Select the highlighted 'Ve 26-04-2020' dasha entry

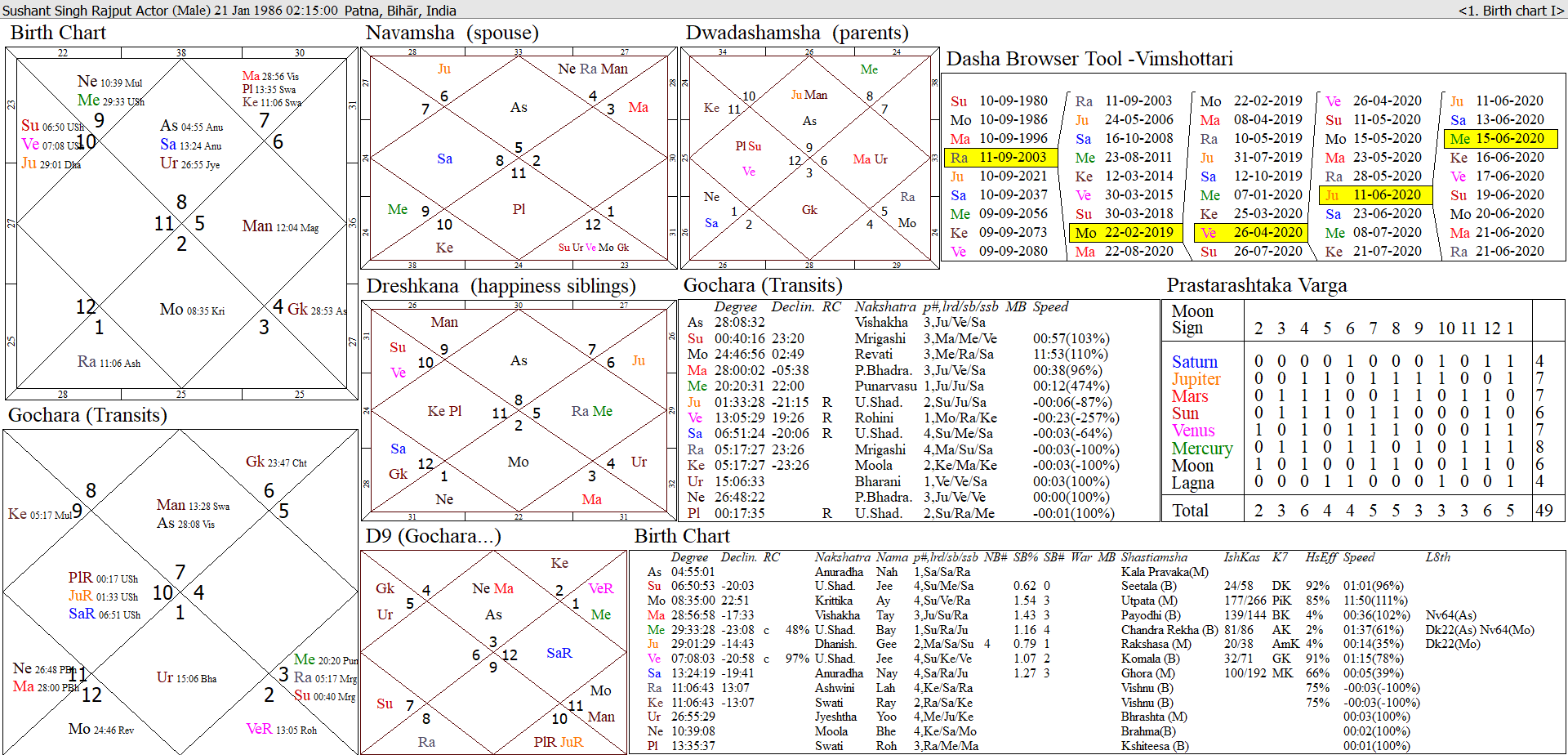1250,233
